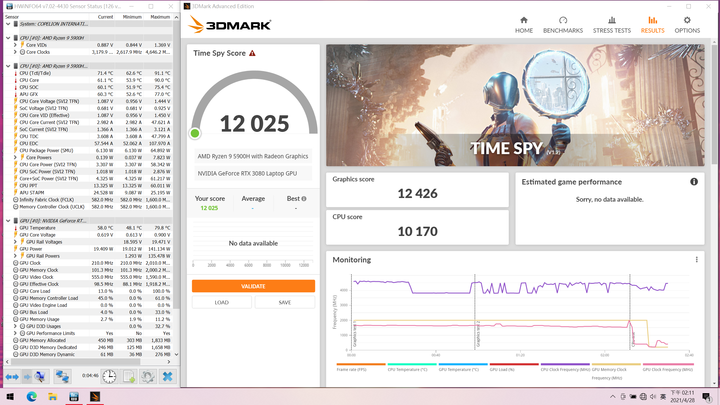Show hidden system tray icons
The image size is (720, 405).
(612, 397)
